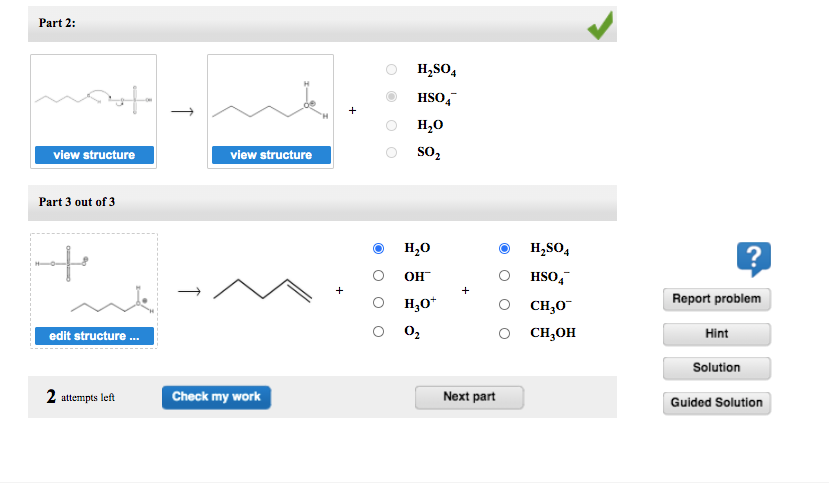Click the Solution button
Screen dimensions: 829x486
tap(716, 368)
